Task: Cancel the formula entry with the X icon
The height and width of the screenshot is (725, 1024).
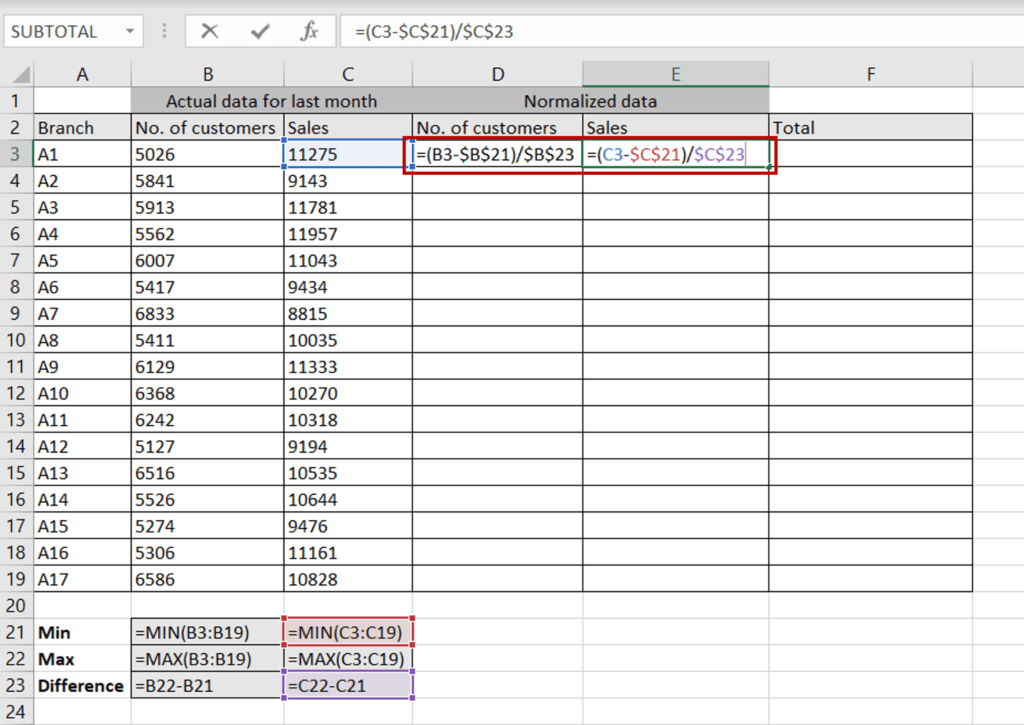Action: pyautogui.click(x=210, y=31)
